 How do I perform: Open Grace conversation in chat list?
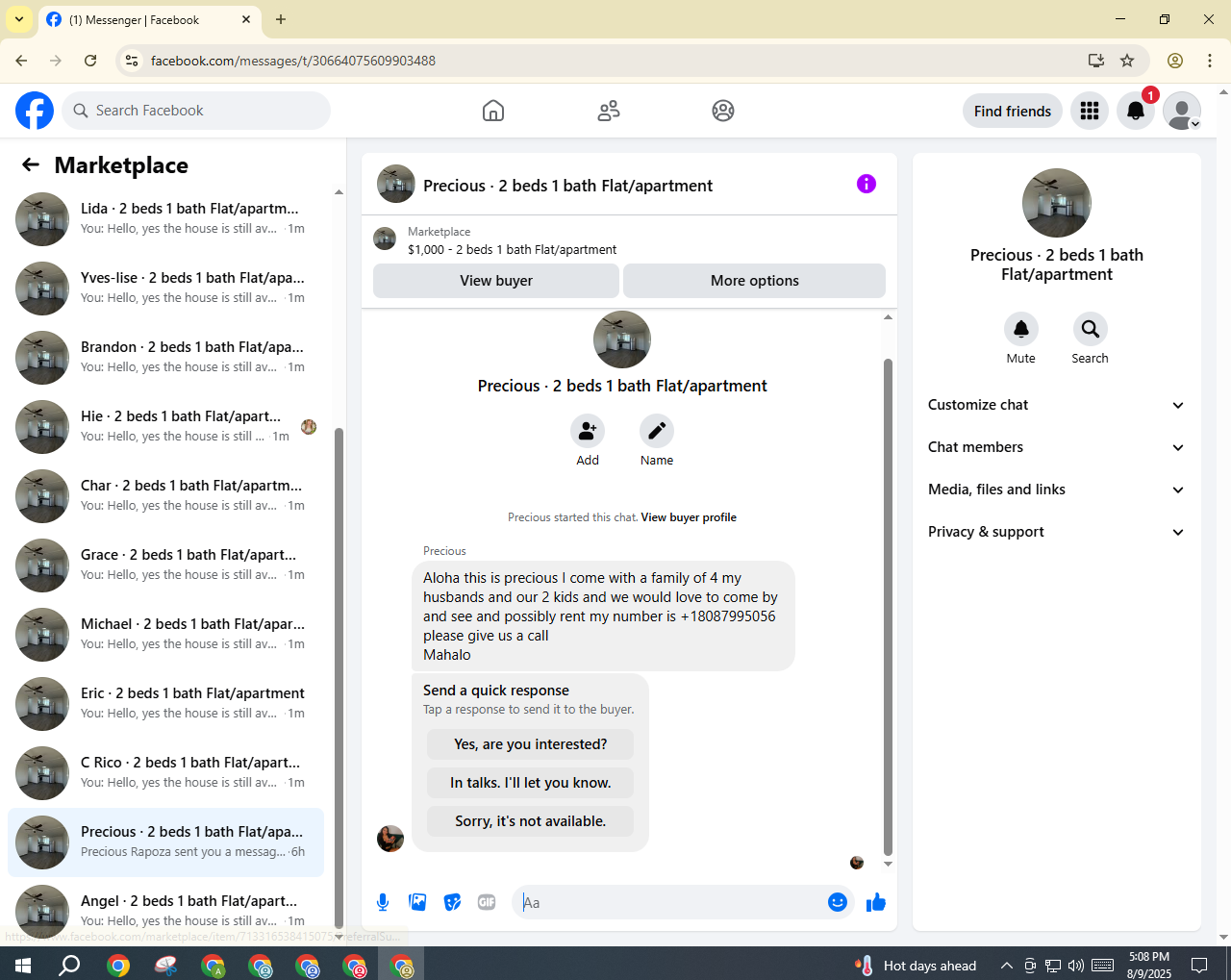[x=165, y=565]
